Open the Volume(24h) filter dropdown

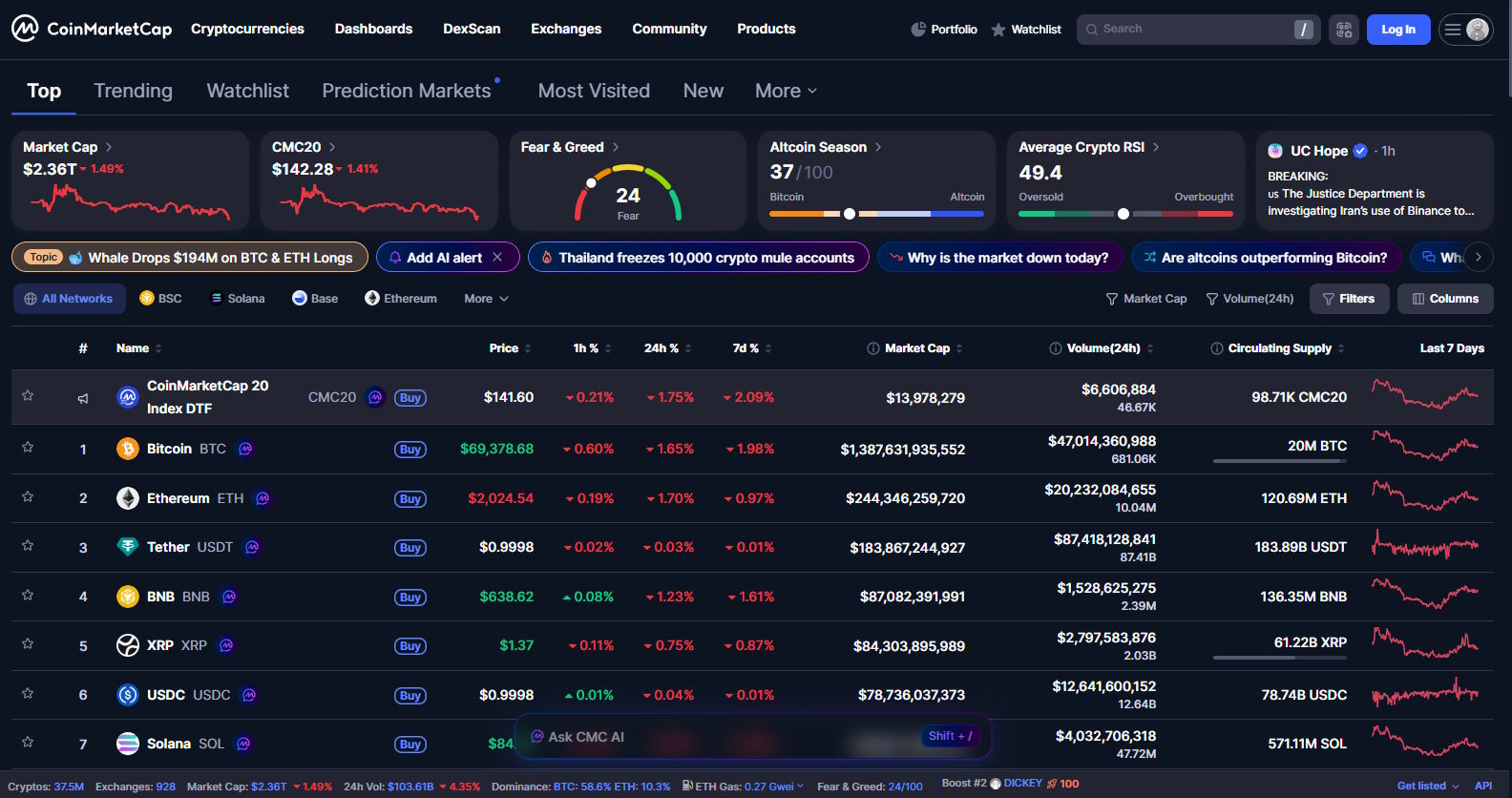(x=1249, y=299)
